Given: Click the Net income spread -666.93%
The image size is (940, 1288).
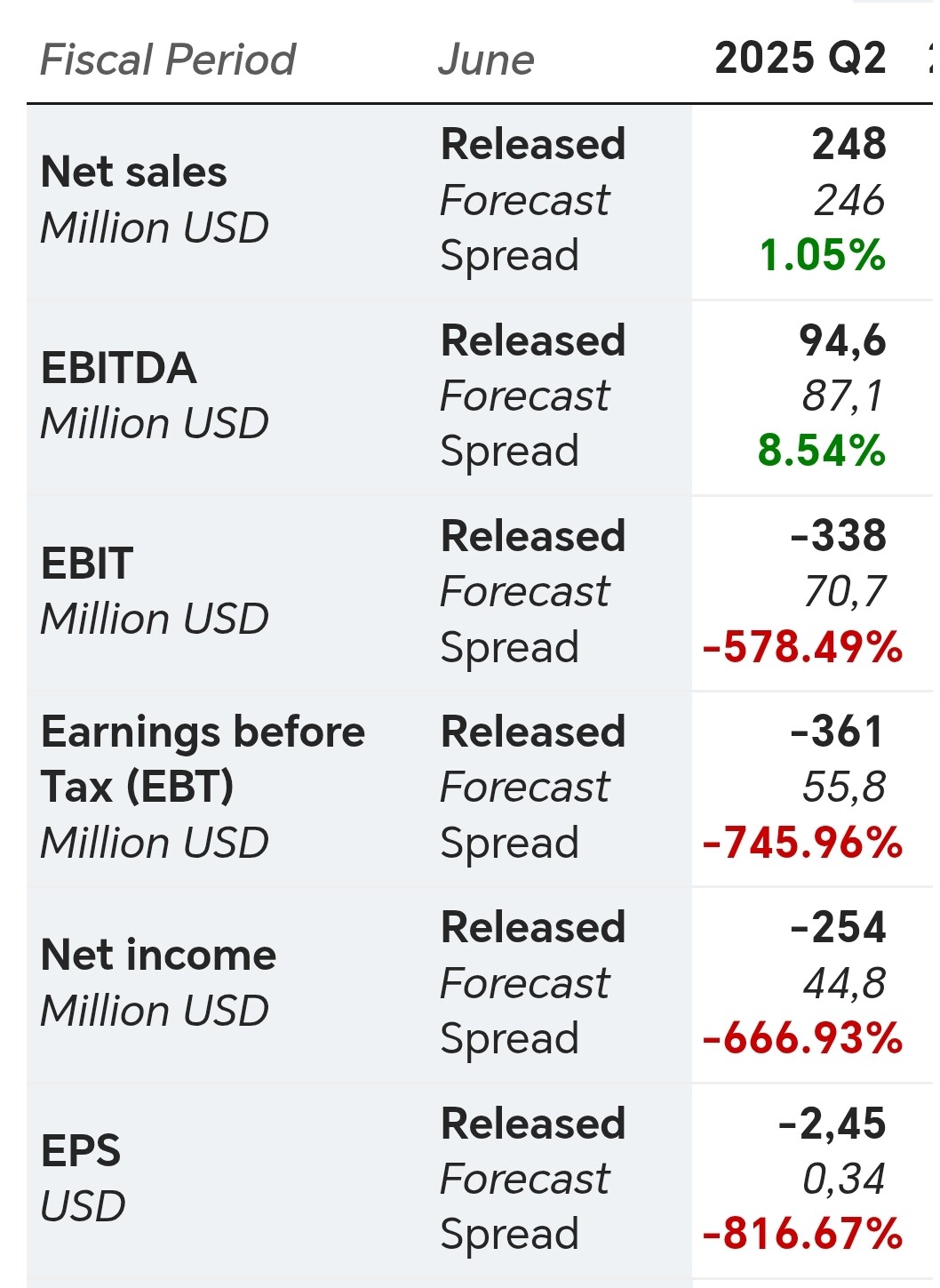Looking at the screenshot, I should tap(802, 1038).
